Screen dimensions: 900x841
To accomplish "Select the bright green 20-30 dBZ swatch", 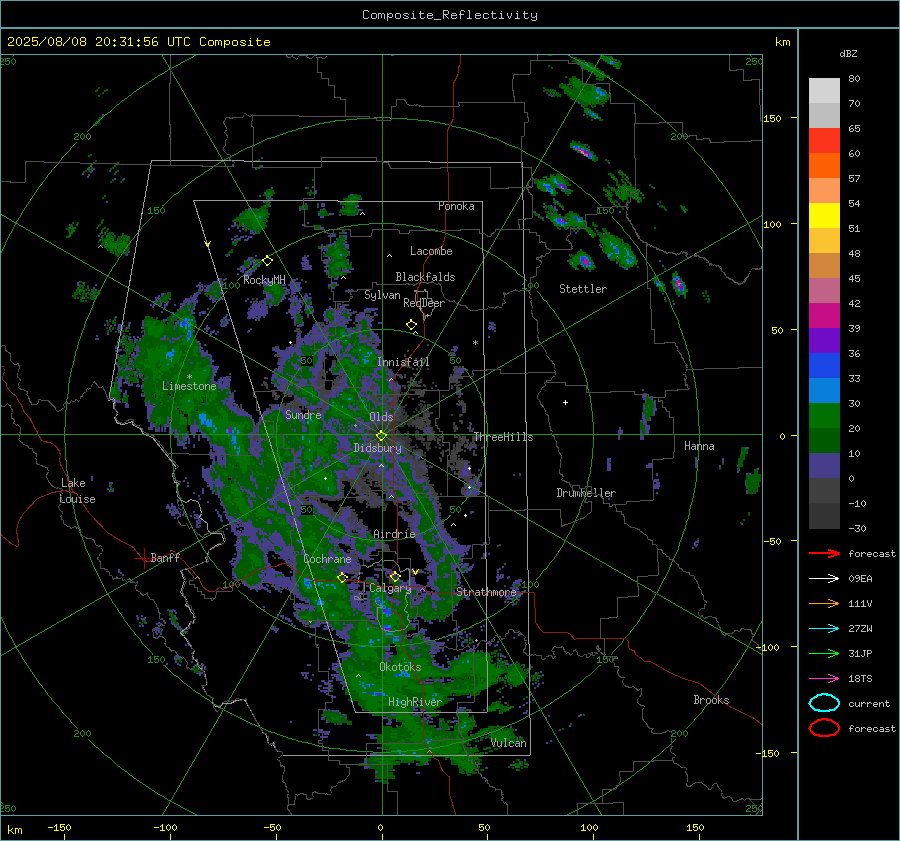I will [824, 416].
